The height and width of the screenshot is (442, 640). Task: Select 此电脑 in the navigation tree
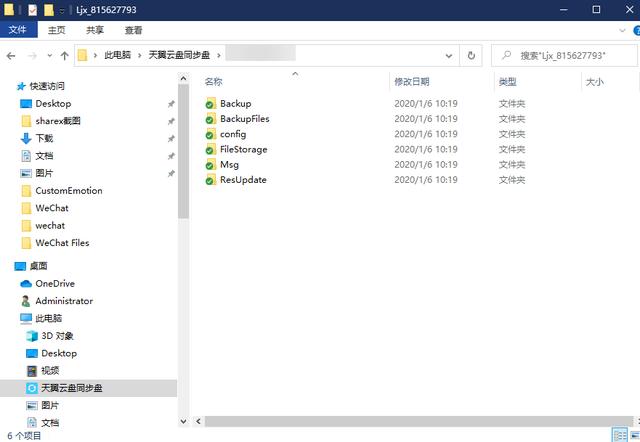[x=48, y=318]
